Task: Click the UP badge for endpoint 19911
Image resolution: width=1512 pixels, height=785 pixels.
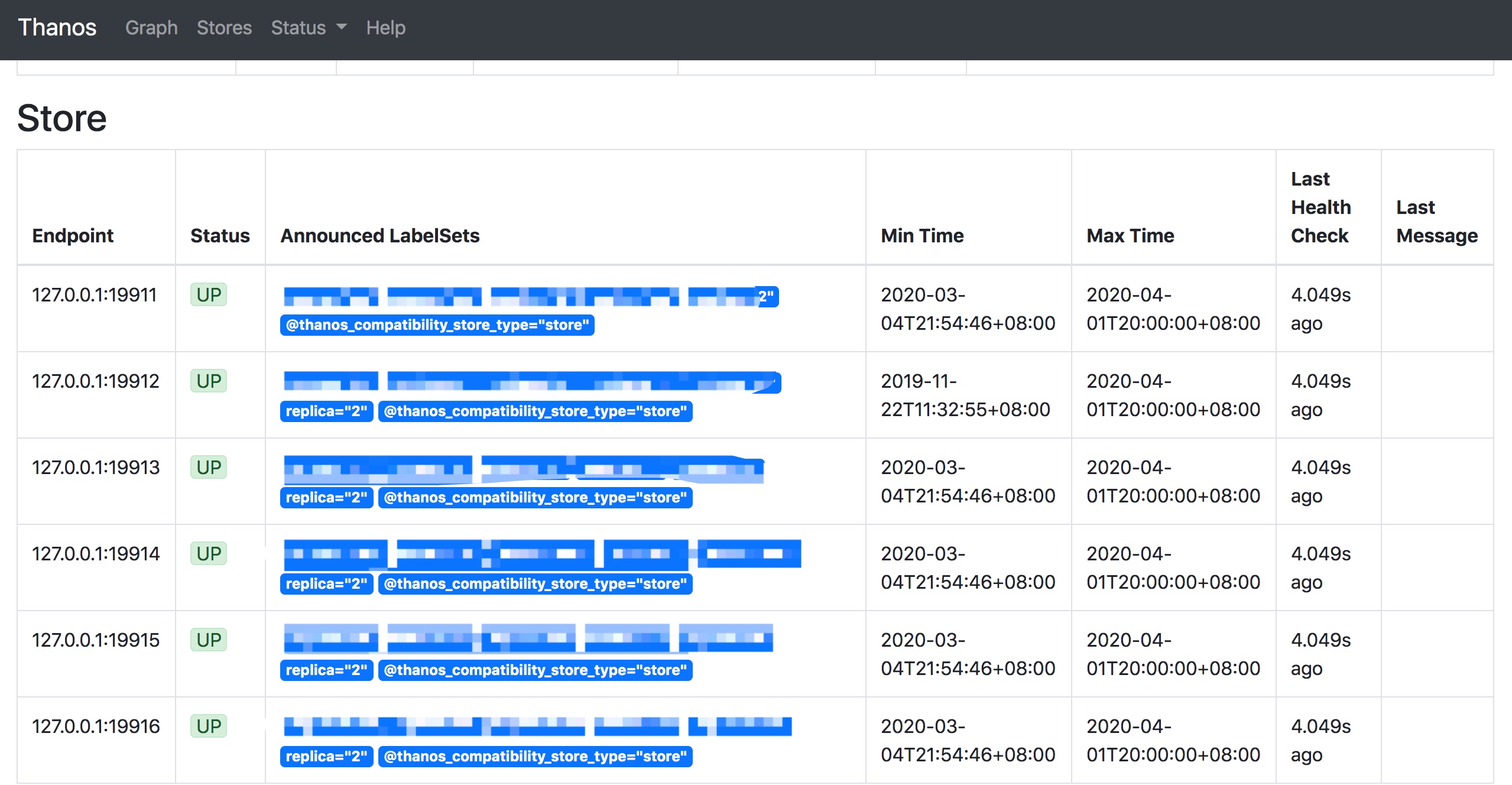Action: tap(209, 294)
